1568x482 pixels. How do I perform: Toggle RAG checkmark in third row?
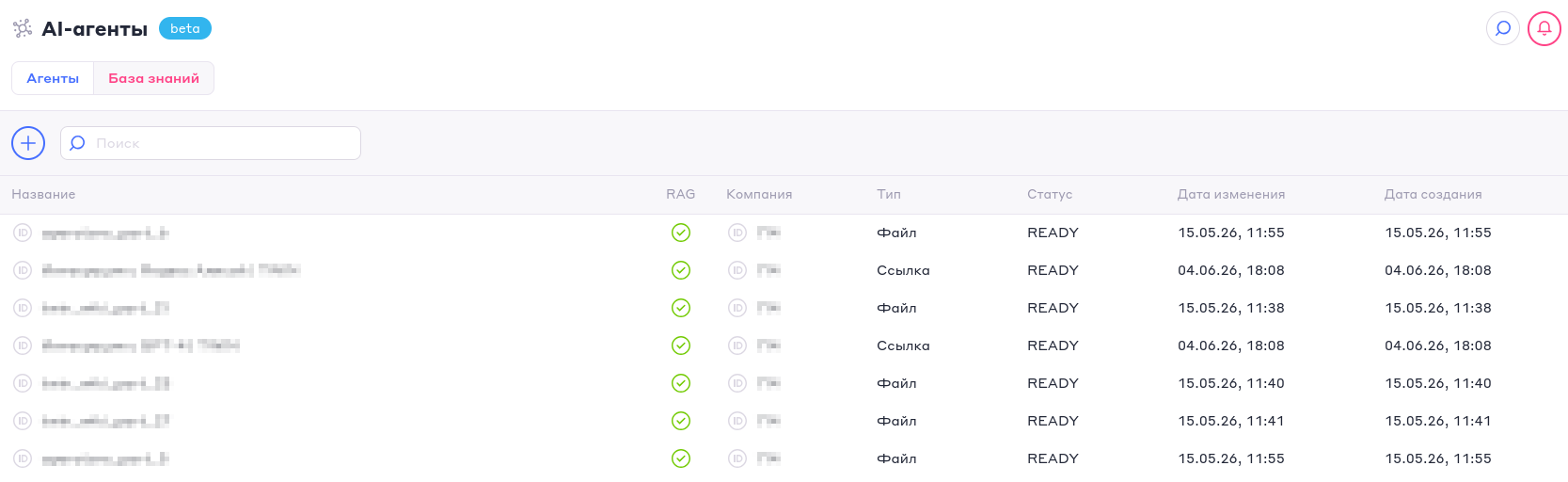[681, 308]
